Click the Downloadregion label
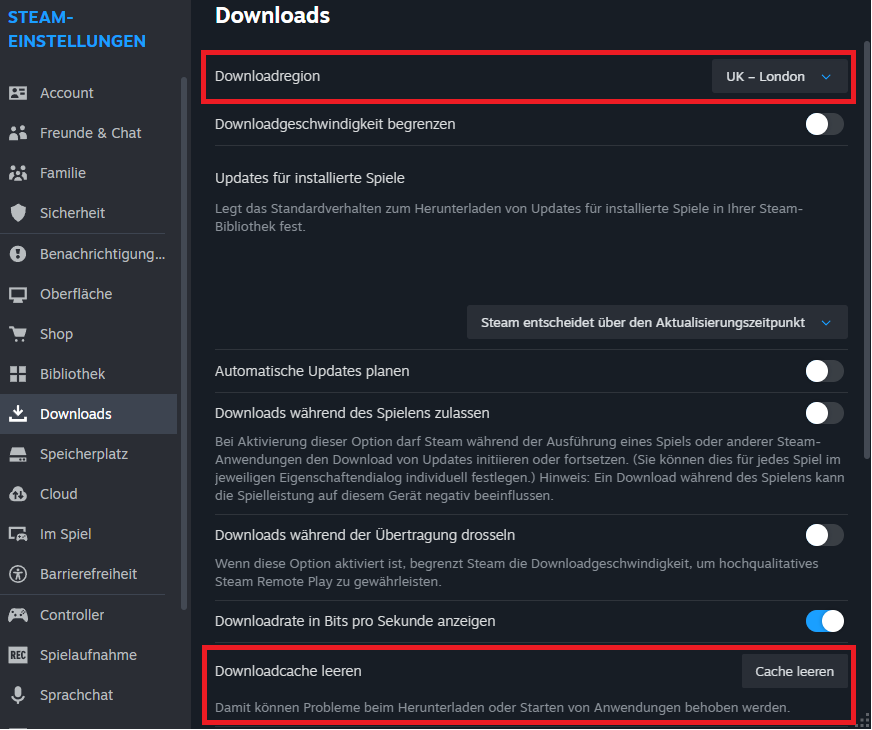Screen dimensions: 872x730 [267, 76]
